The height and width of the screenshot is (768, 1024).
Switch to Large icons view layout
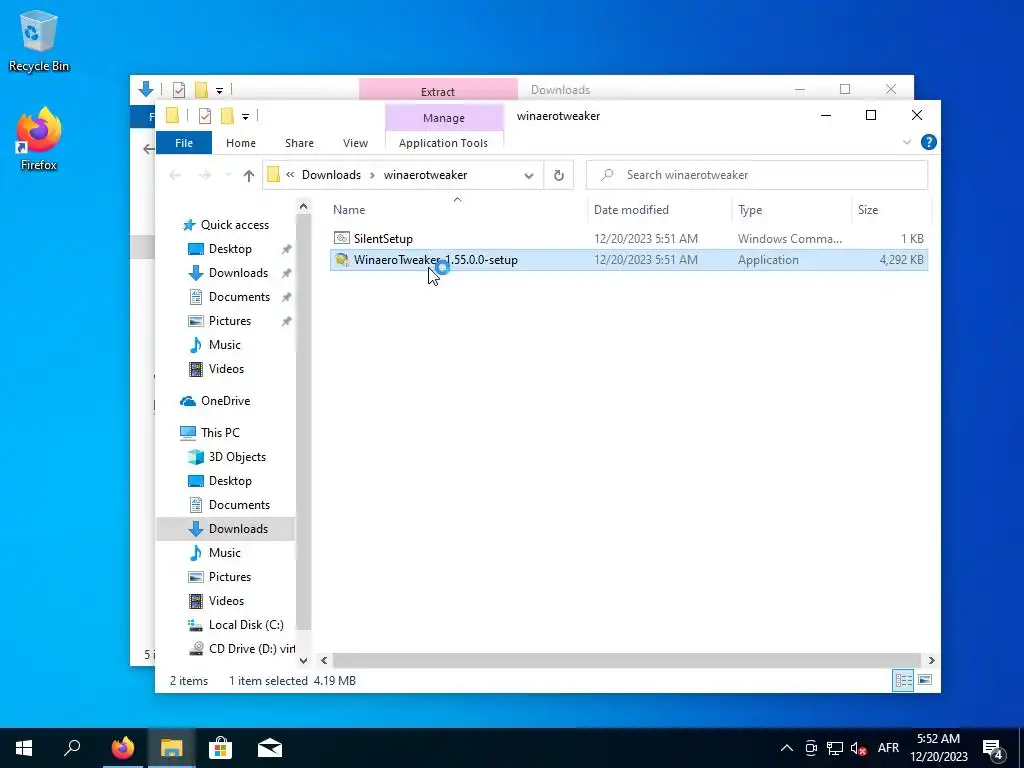(x=925, y=680)
